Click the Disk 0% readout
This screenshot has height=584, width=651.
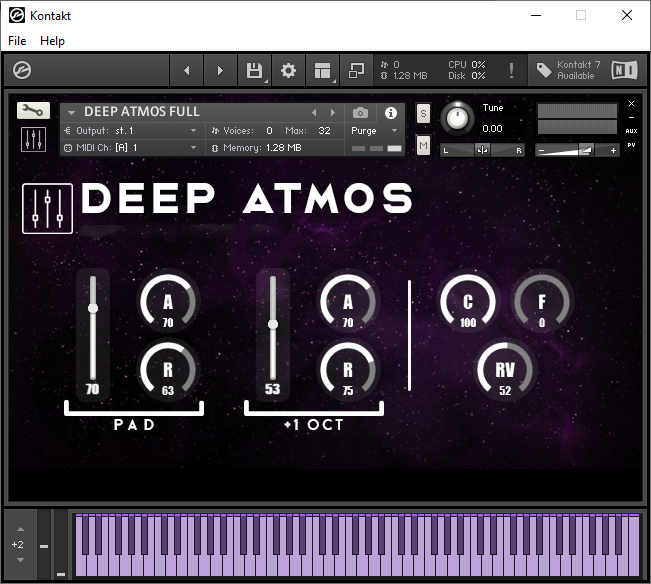click(467, 76)
